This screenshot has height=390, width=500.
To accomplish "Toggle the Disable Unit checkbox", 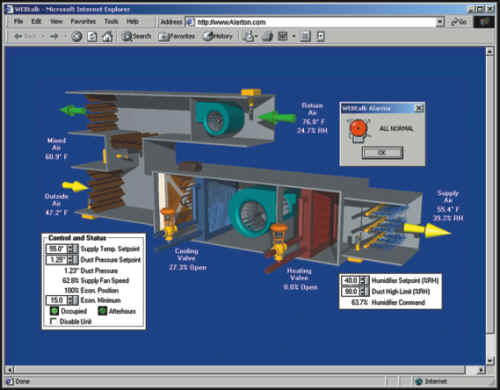I will [53, 321].
